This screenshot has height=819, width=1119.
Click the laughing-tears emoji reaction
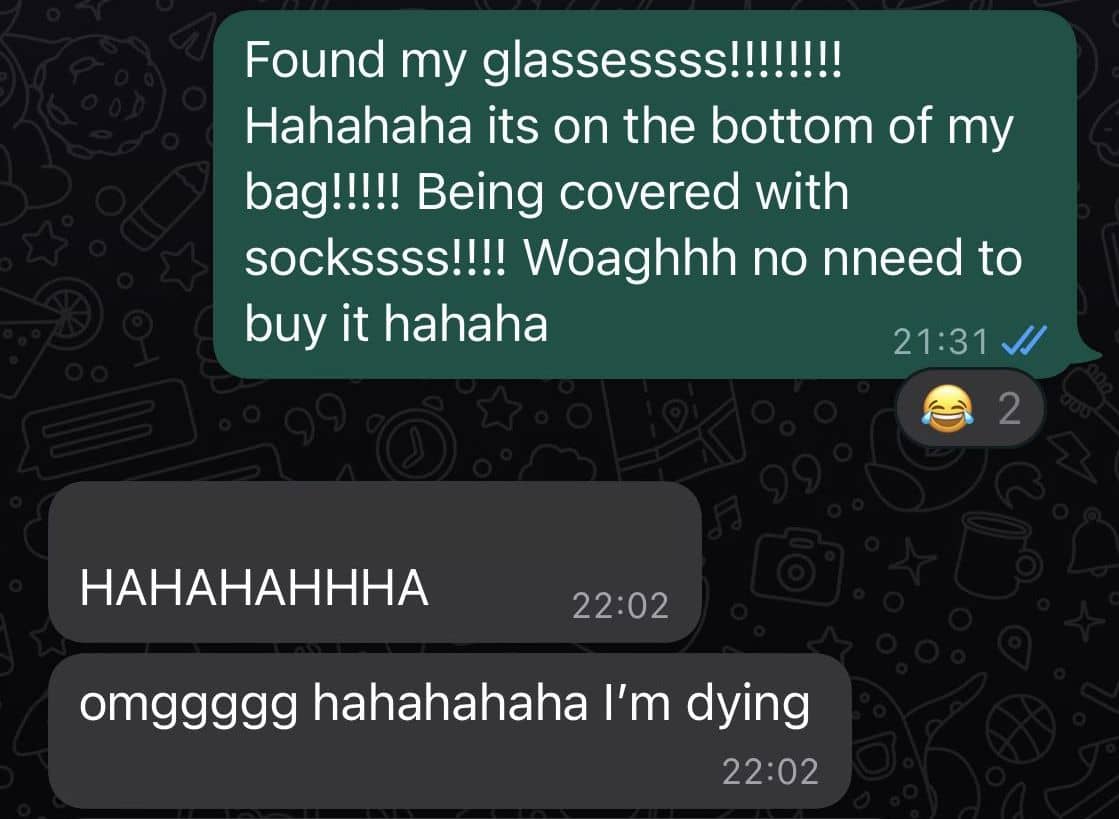[948, 409]
